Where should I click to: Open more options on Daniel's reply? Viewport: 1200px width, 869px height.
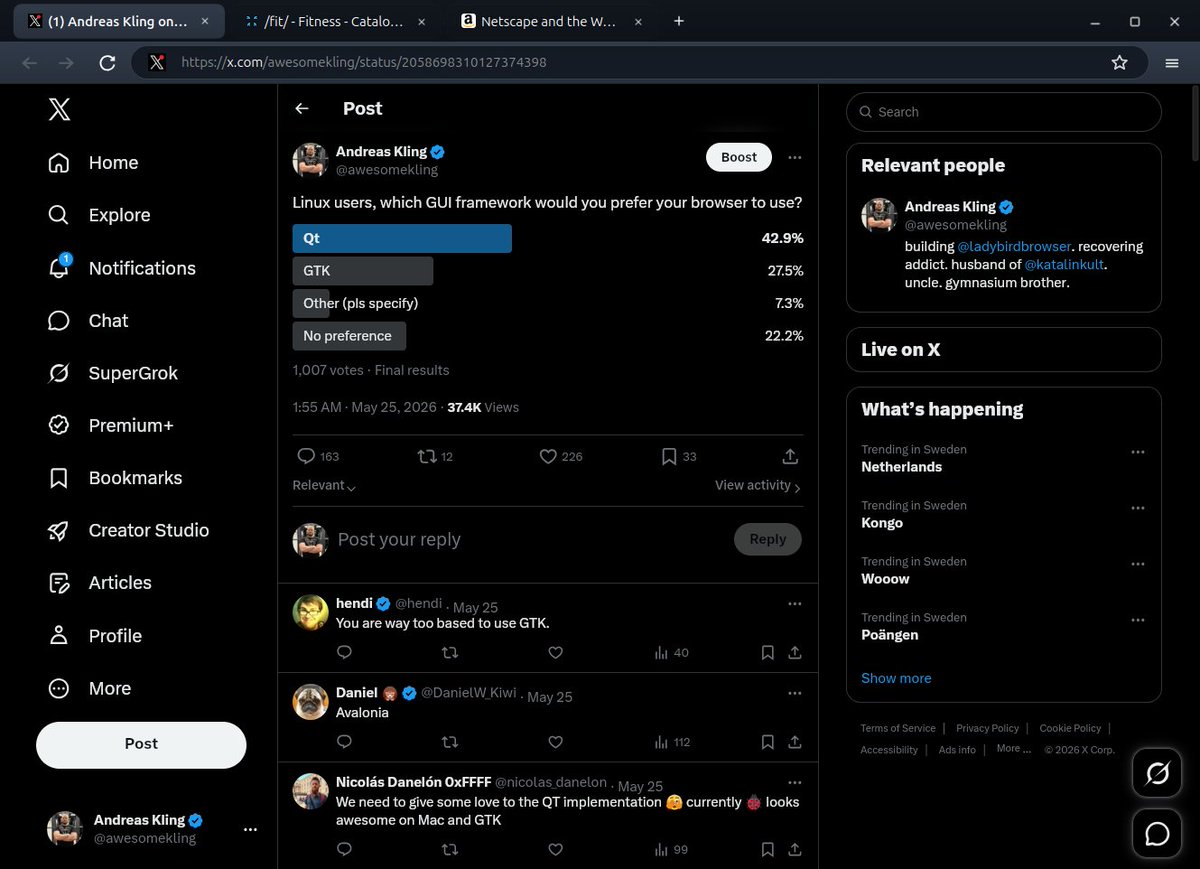point(795,693)
